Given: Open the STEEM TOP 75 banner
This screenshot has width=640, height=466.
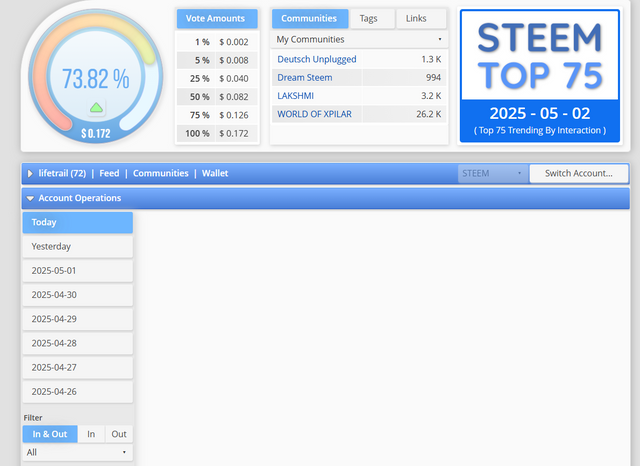Looking at the screenshot, I should click(540, 76).
